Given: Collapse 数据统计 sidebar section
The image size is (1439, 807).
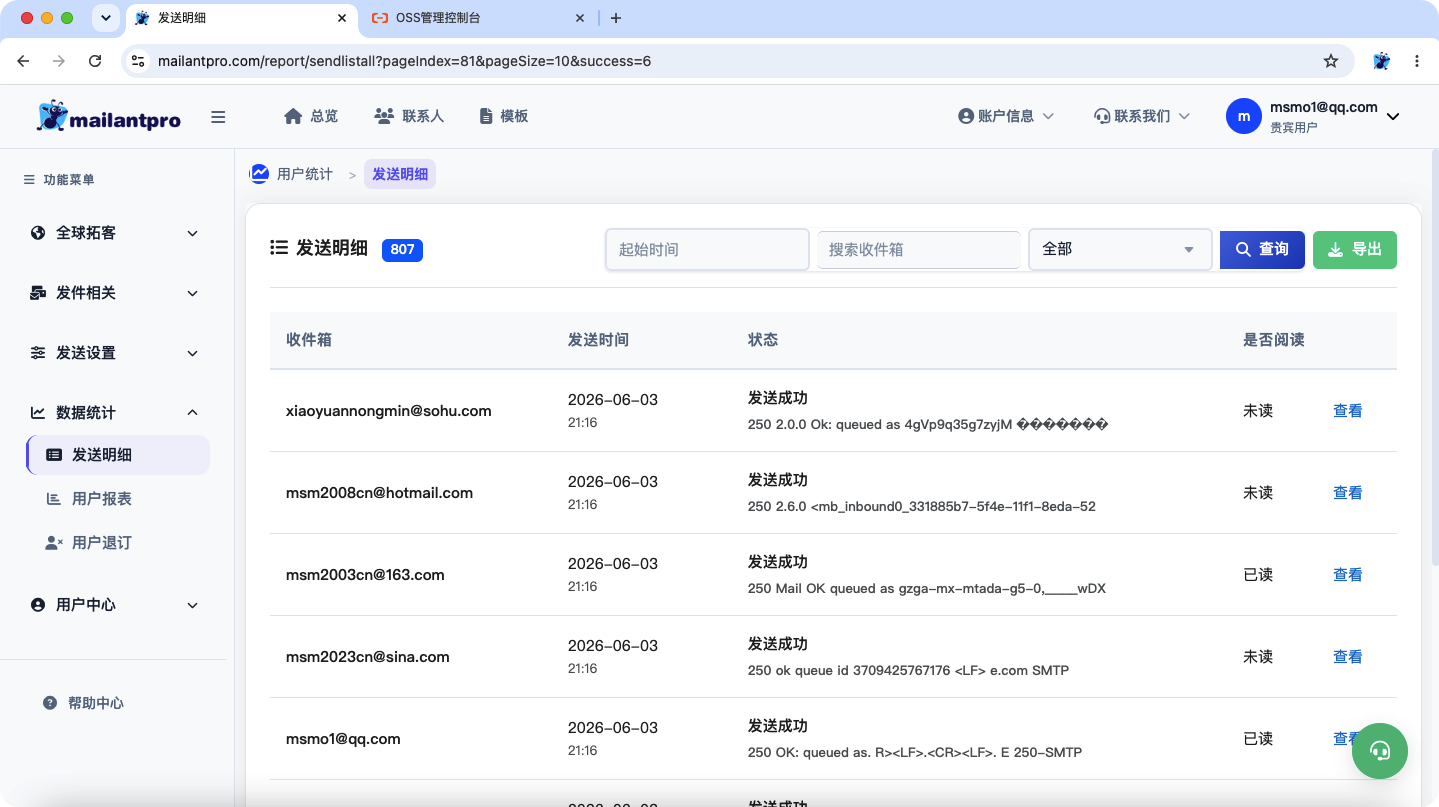Looking at the screenshot, I should 113,412.
